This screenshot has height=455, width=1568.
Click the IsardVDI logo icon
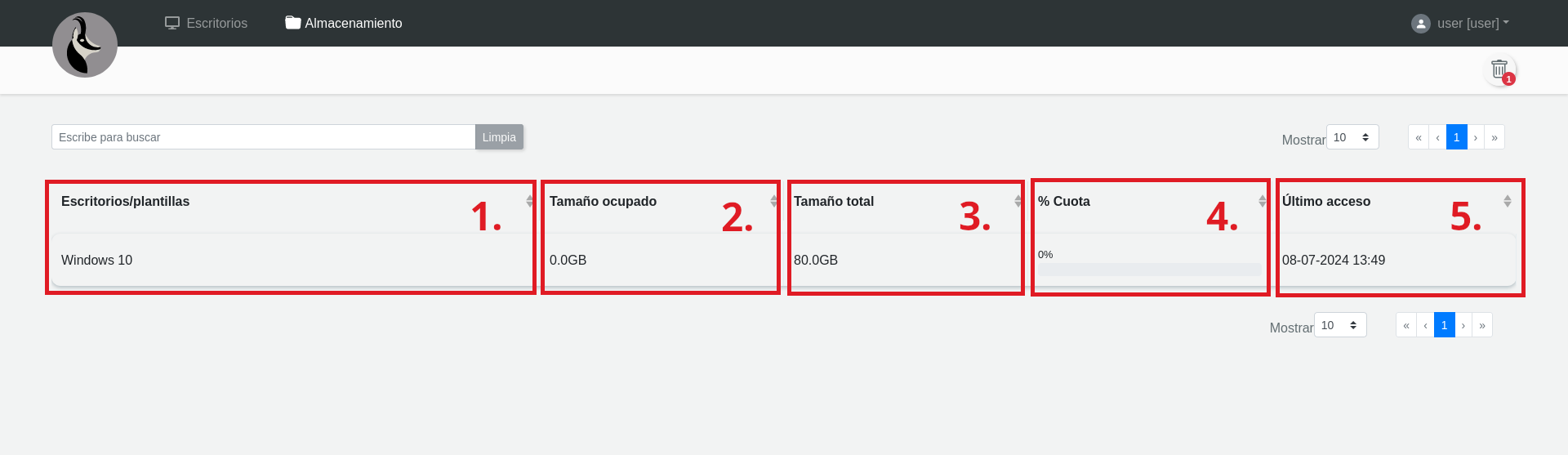[85, 45]
